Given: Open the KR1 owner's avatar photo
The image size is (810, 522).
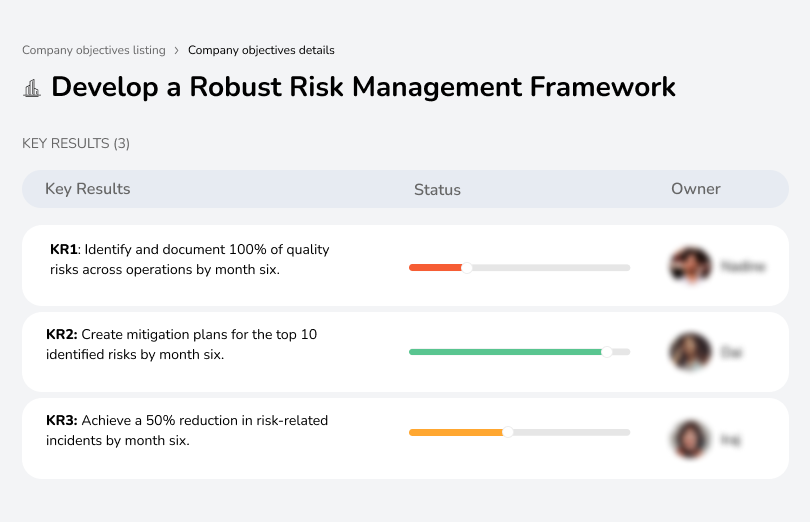Looking at the screenshot, I should click(x=689, y=266).
